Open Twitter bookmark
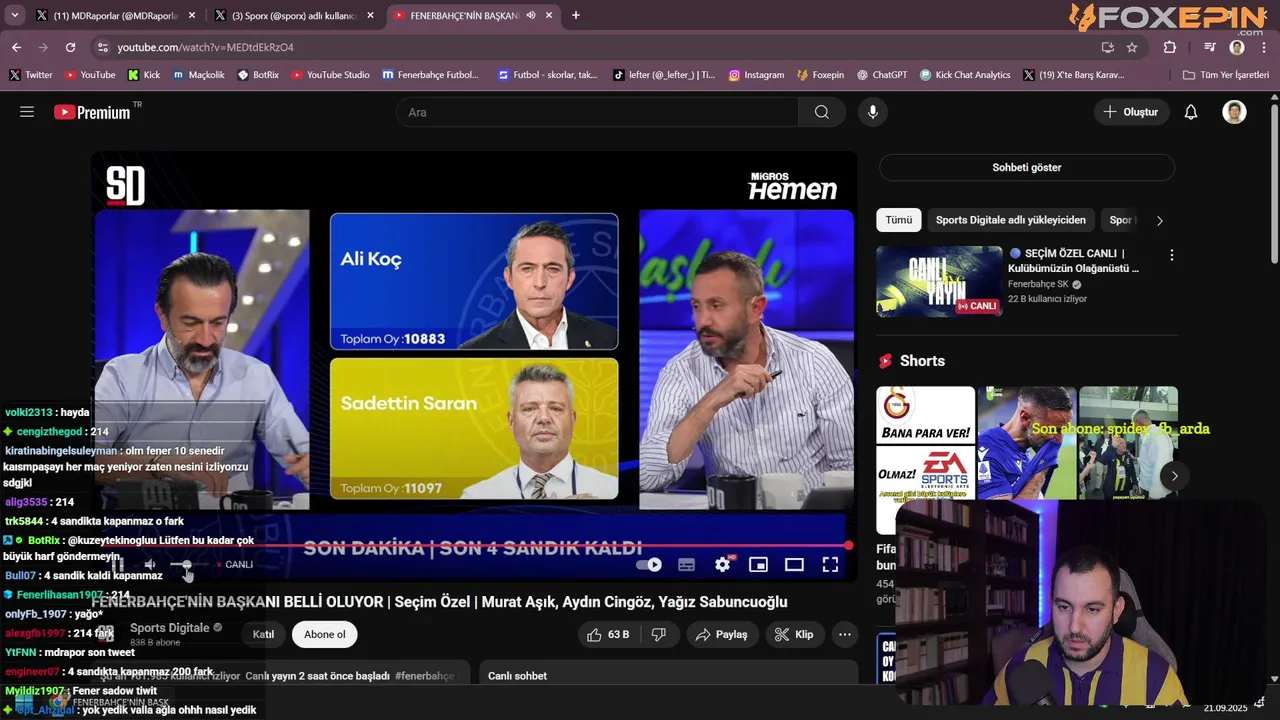The height and width of the screenshot is (720, 1280). [31, 75]
